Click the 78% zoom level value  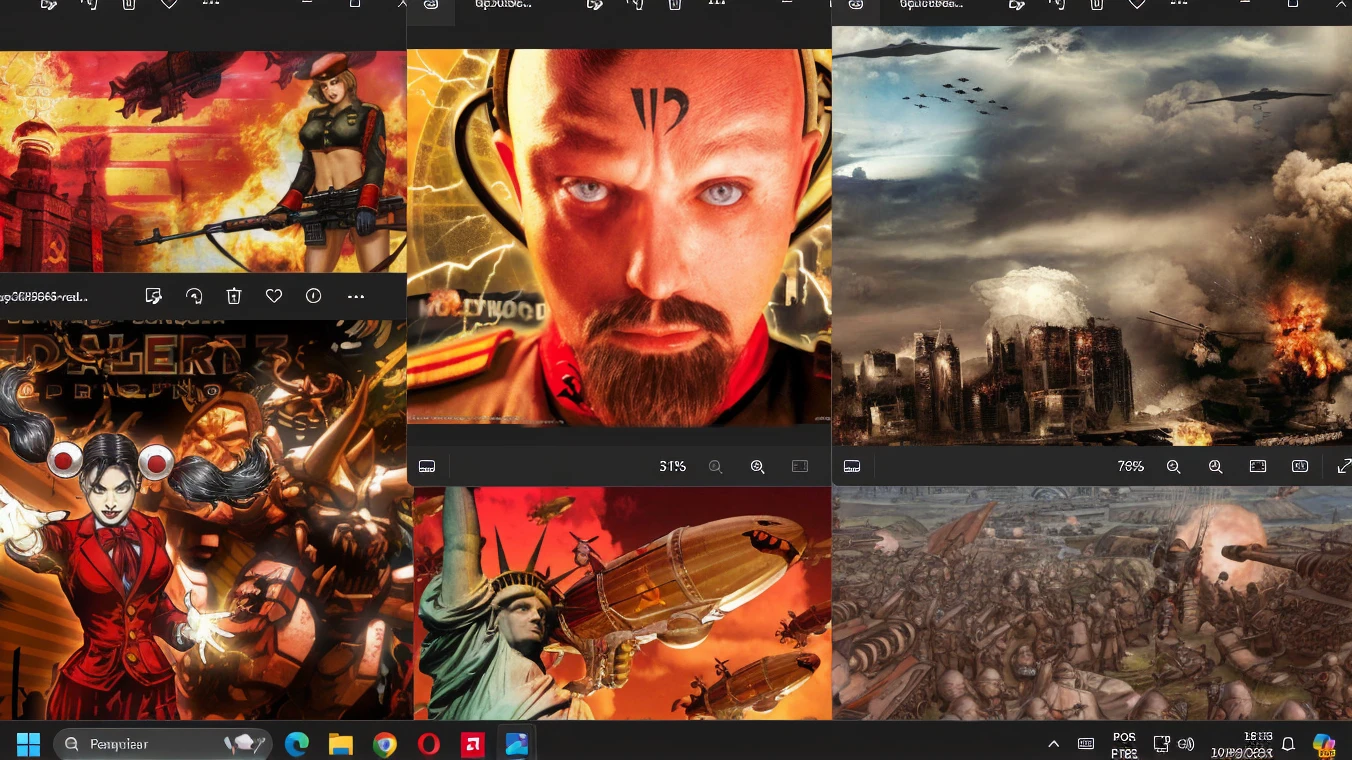tap(1130, 466)
